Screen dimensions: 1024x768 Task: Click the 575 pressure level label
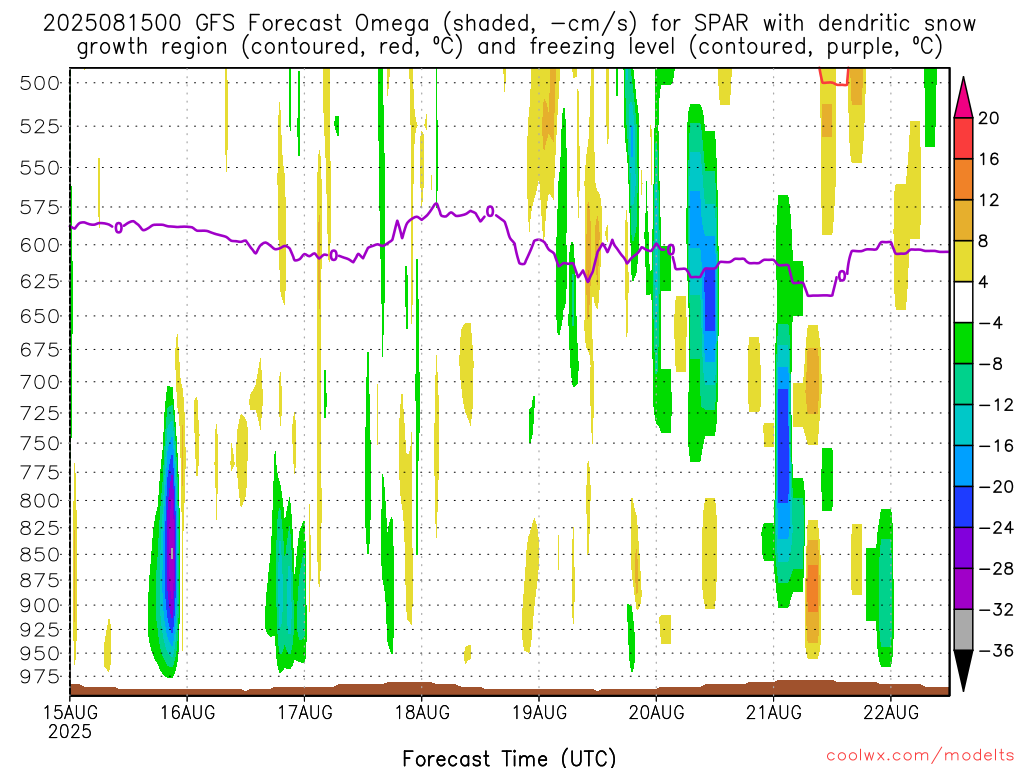click(x=39, y=208)
